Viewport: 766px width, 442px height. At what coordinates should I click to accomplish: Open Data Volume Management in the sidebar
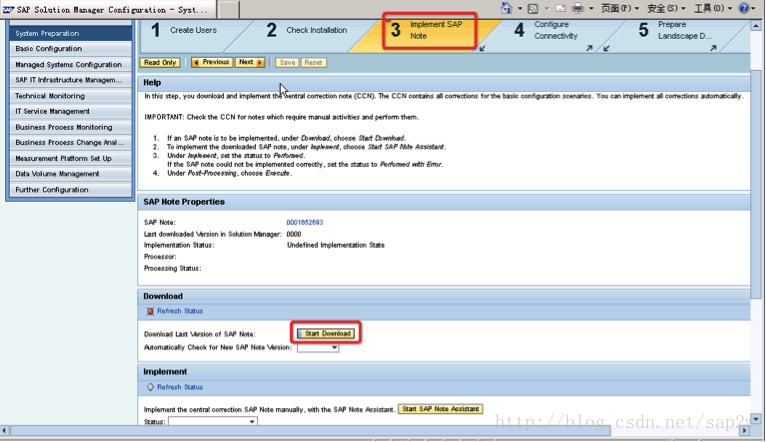pyautogui.click(x=70, y=174)
